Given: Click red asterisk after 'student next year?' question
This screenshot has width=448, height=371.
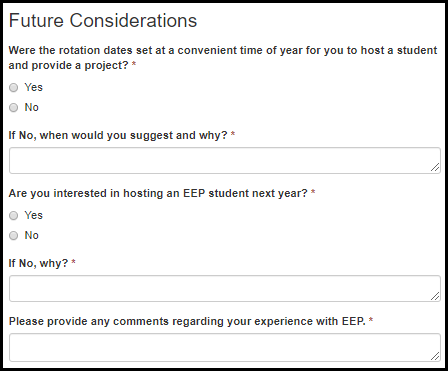Looking at the screenshot, I should [x=313, y=193].
